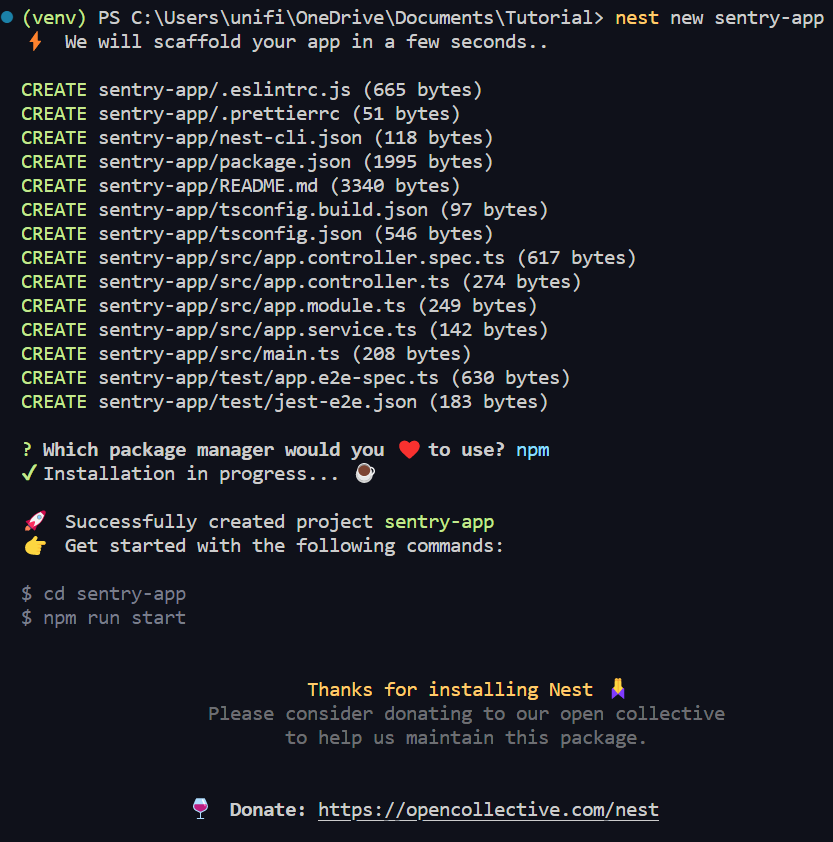Click the praying hands emoji
833x842 pixels.
coord(618,689)
